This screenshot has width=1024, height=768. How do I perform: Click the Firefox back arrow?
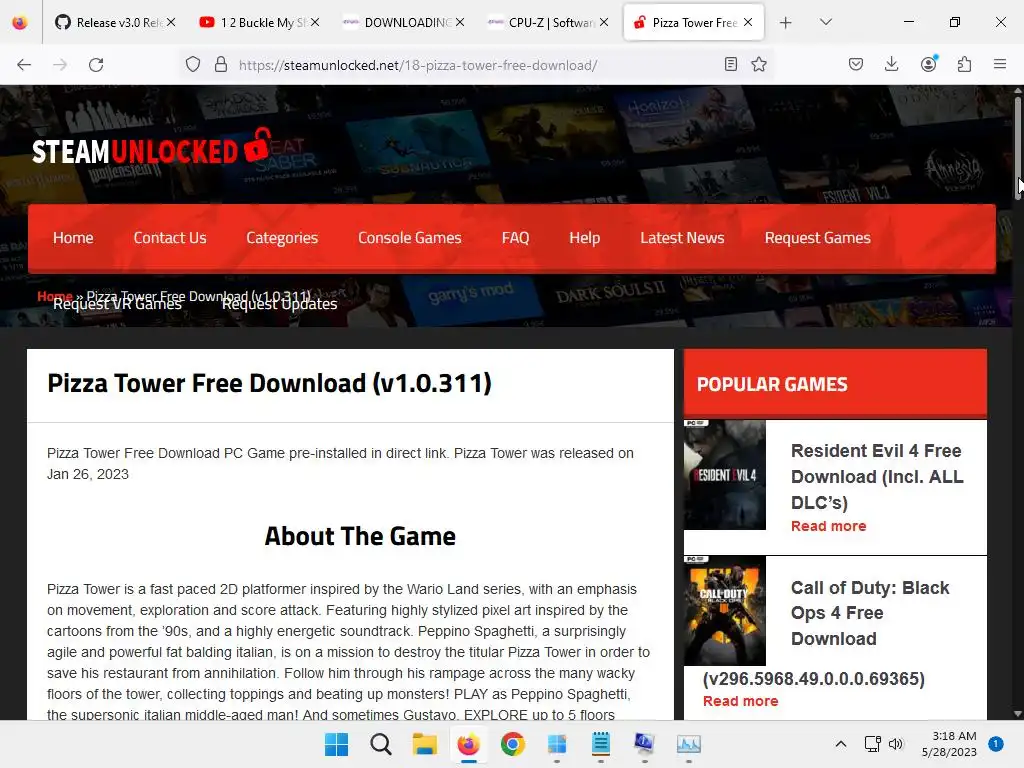(x=24, y=65)
